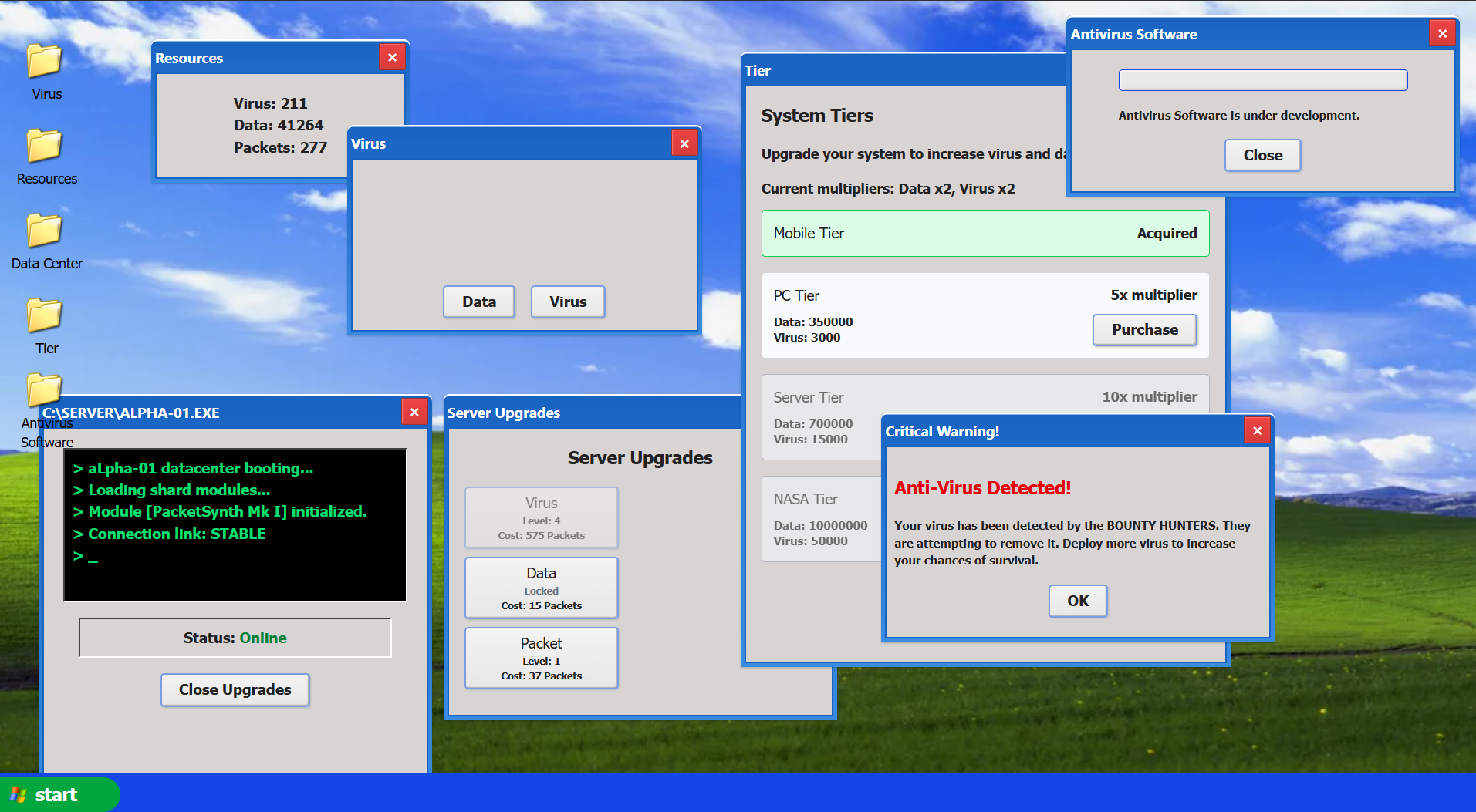Click the "Data: 700000" Server Tier cost

click(x=813, y=424)
